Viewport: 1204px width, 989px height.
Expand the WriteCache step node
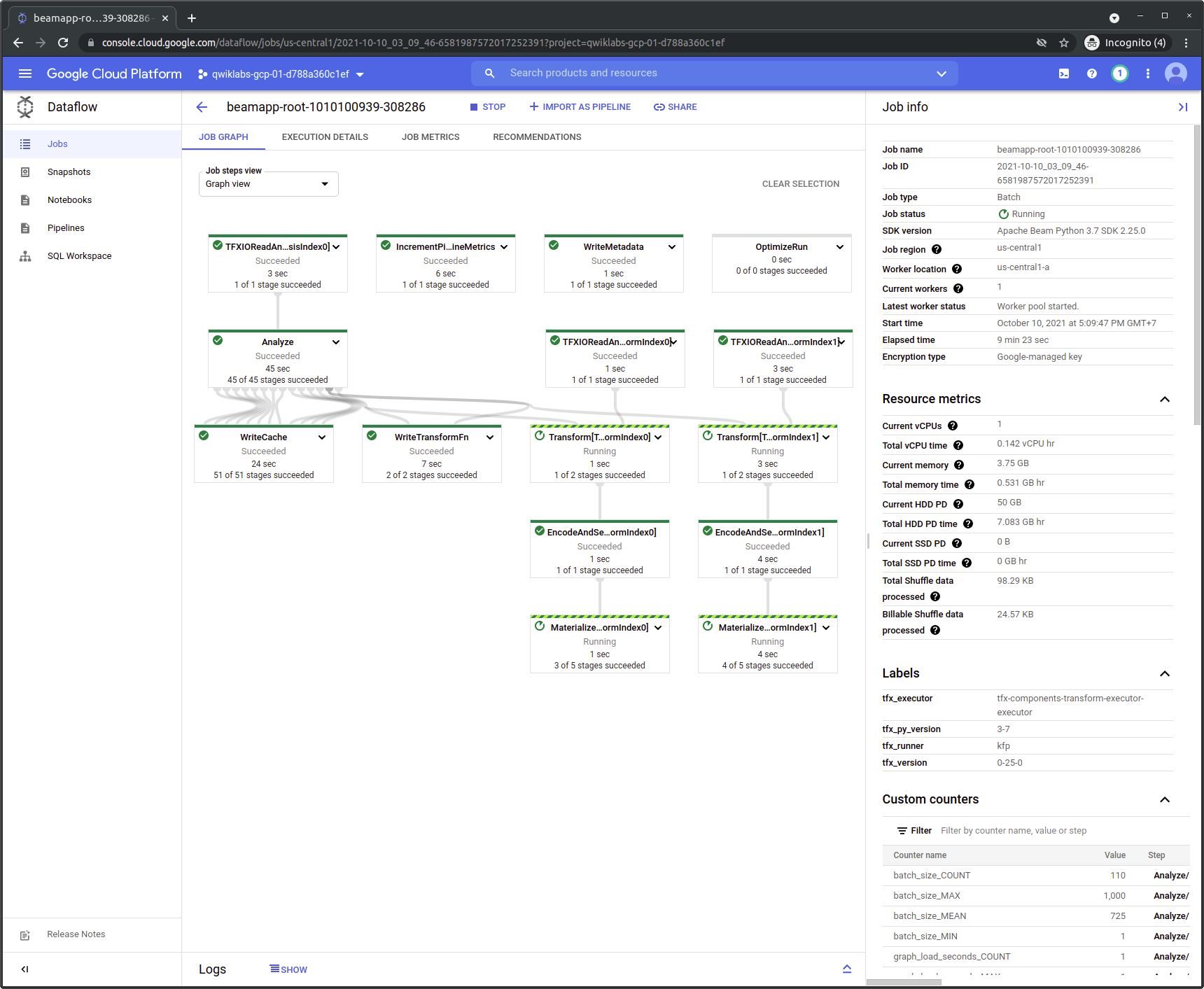tap(322, 437)
